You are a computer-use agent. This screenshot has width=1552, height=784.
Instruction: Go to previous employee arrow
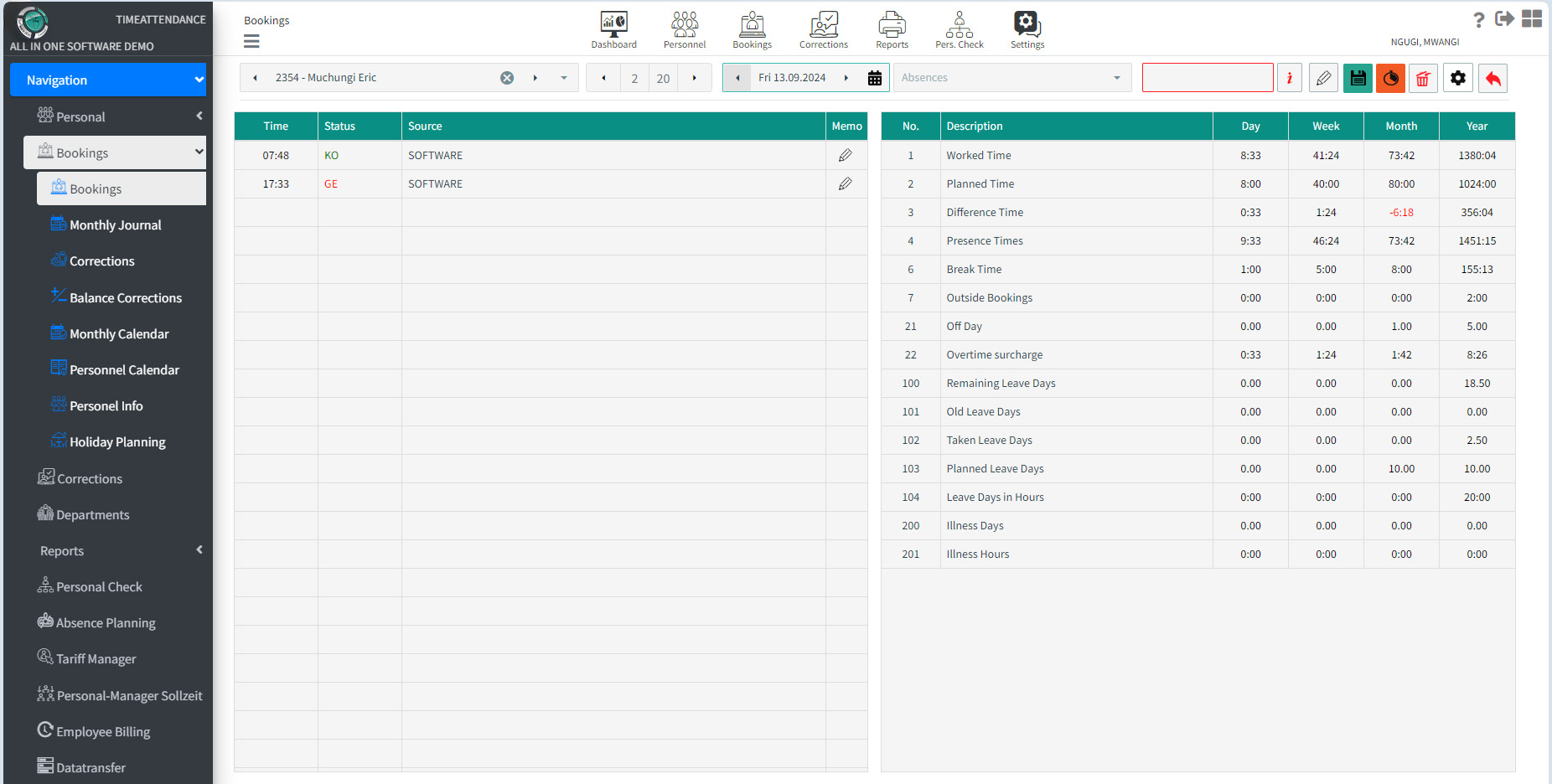coord(255,78)
